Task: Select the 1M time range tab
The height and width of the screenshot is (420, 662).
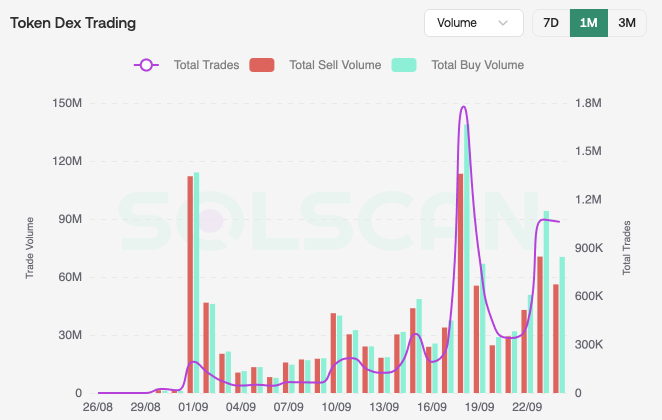Action: (x=589, y=23)
